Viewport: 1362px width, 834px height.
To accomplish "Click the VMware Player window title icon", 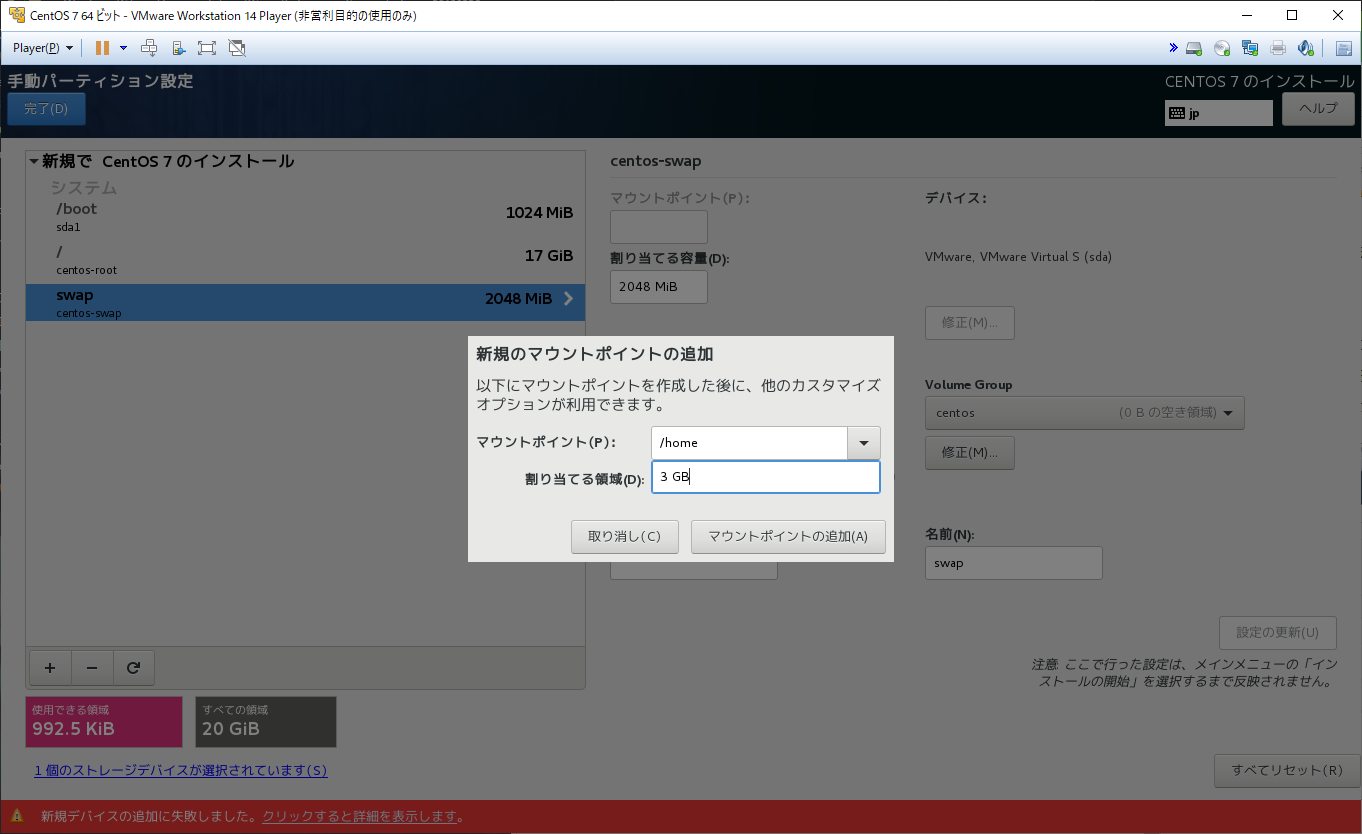I will coord(16,15).
